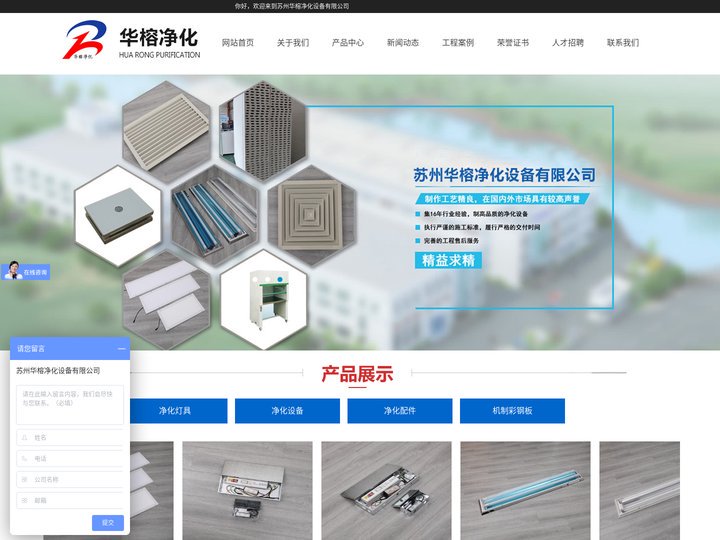The height and width of the screenshot is (540, 720).
Task: Click the 产品展示 section heading
Action: pyautogui.click(x=357, y=374)
